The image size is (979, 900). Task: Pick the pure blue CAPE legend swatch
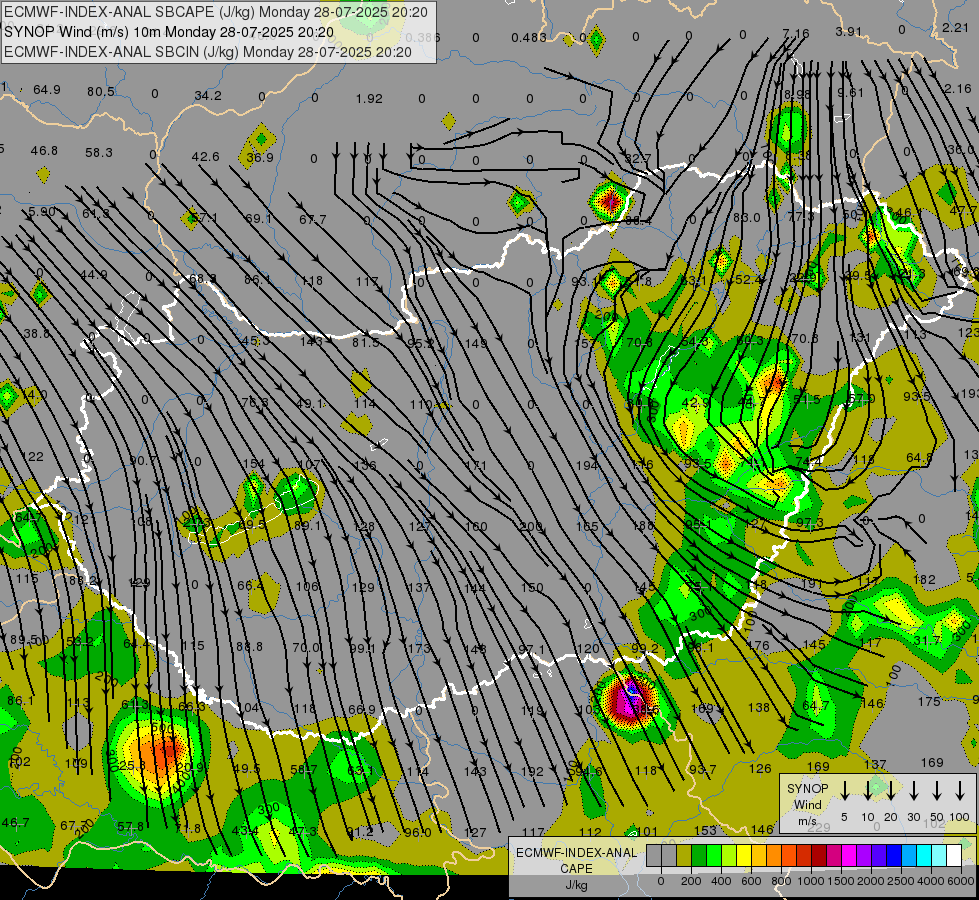pos(893,855)
